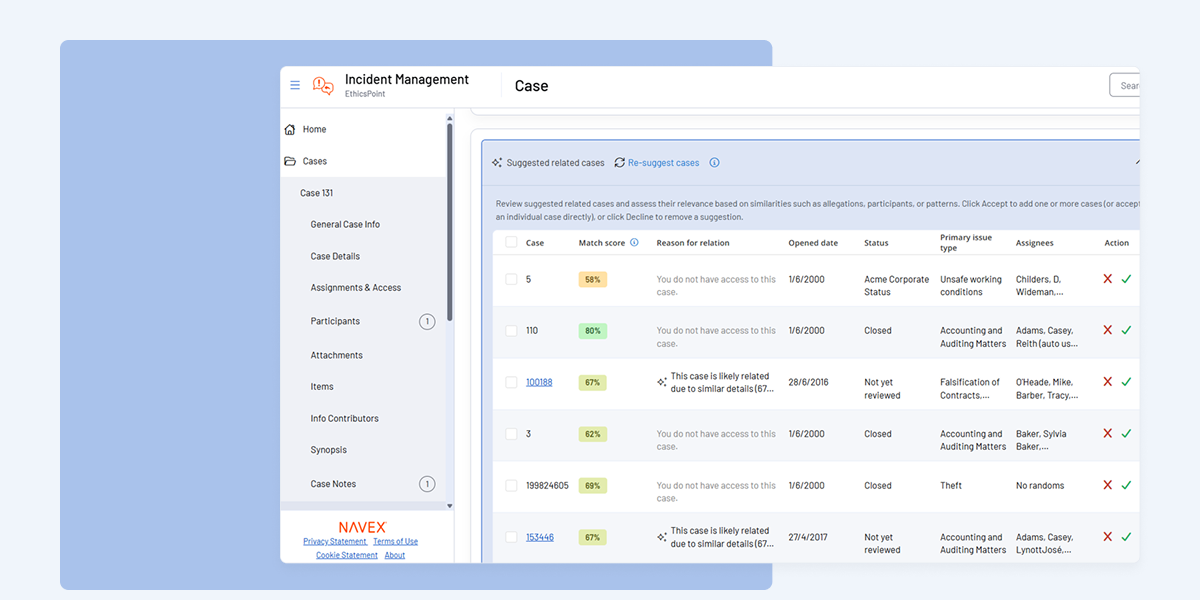
Task: Accept suggested case 5
Action: click(1126, 279)
